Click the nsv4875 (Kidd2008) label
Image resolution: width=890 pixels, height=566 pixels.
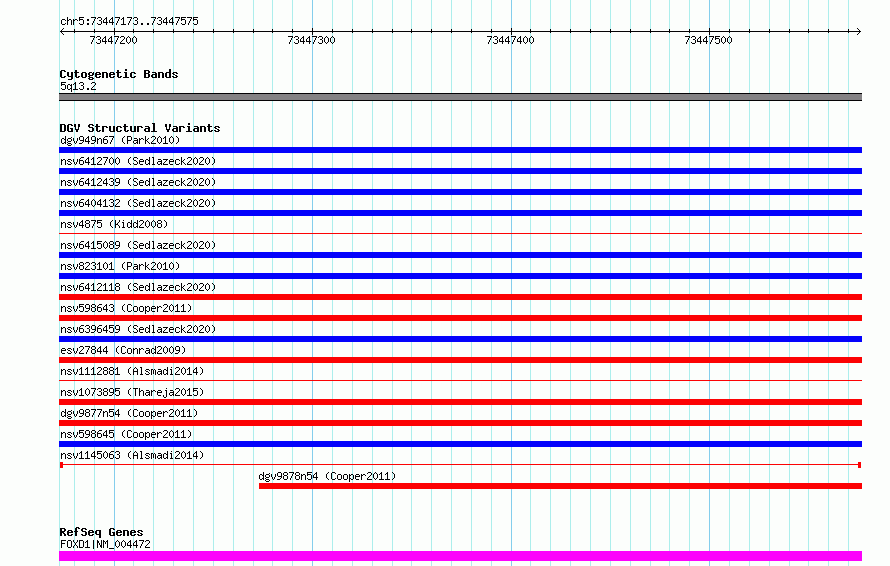(114, 224)
